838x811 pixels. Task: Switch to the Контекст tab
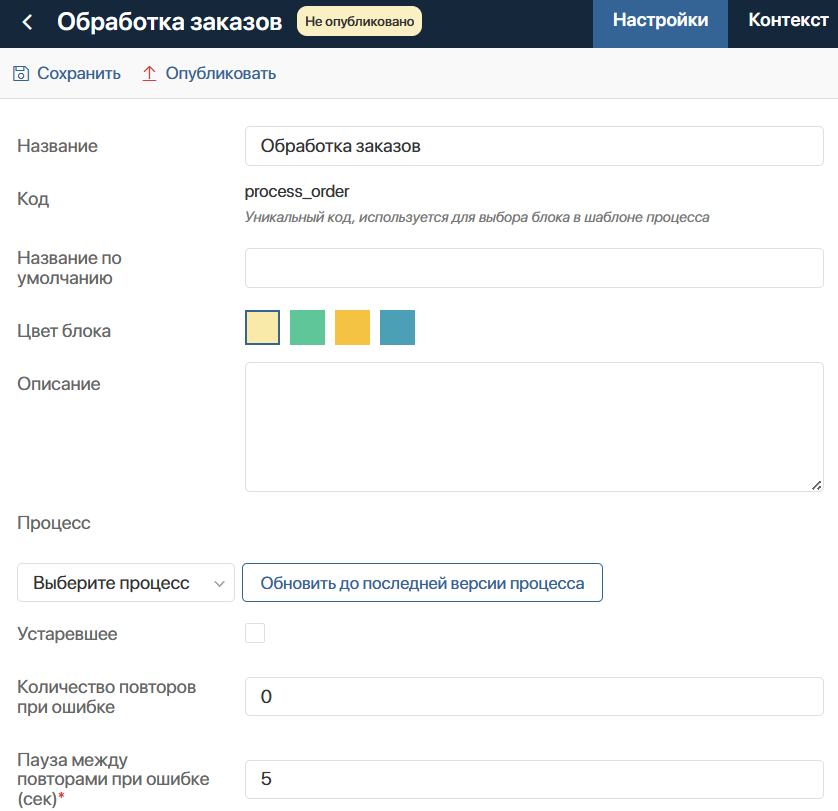pos(788,20)
